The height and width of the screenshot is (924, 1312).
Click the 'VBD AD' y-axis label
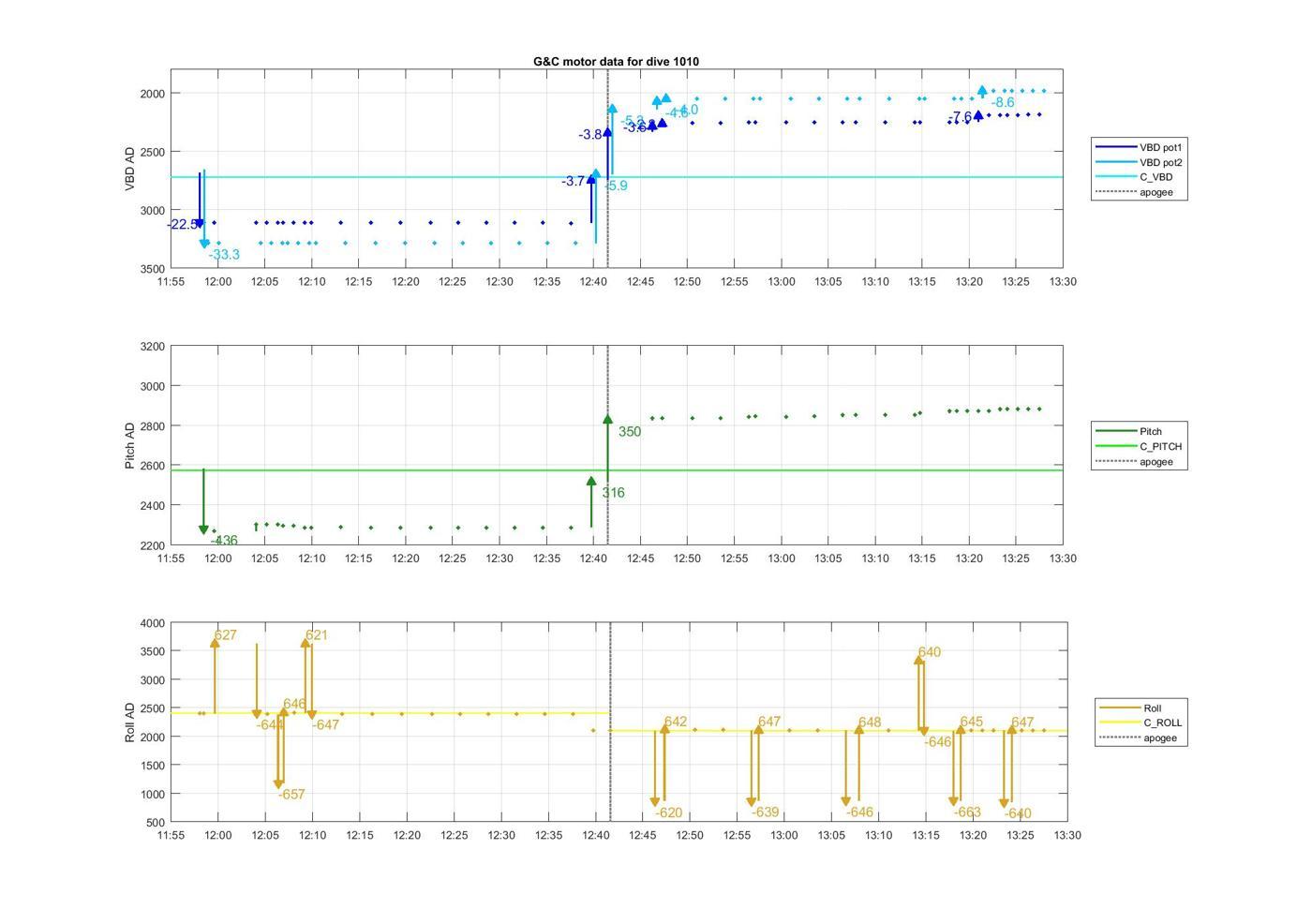click(x=130, y=169)
